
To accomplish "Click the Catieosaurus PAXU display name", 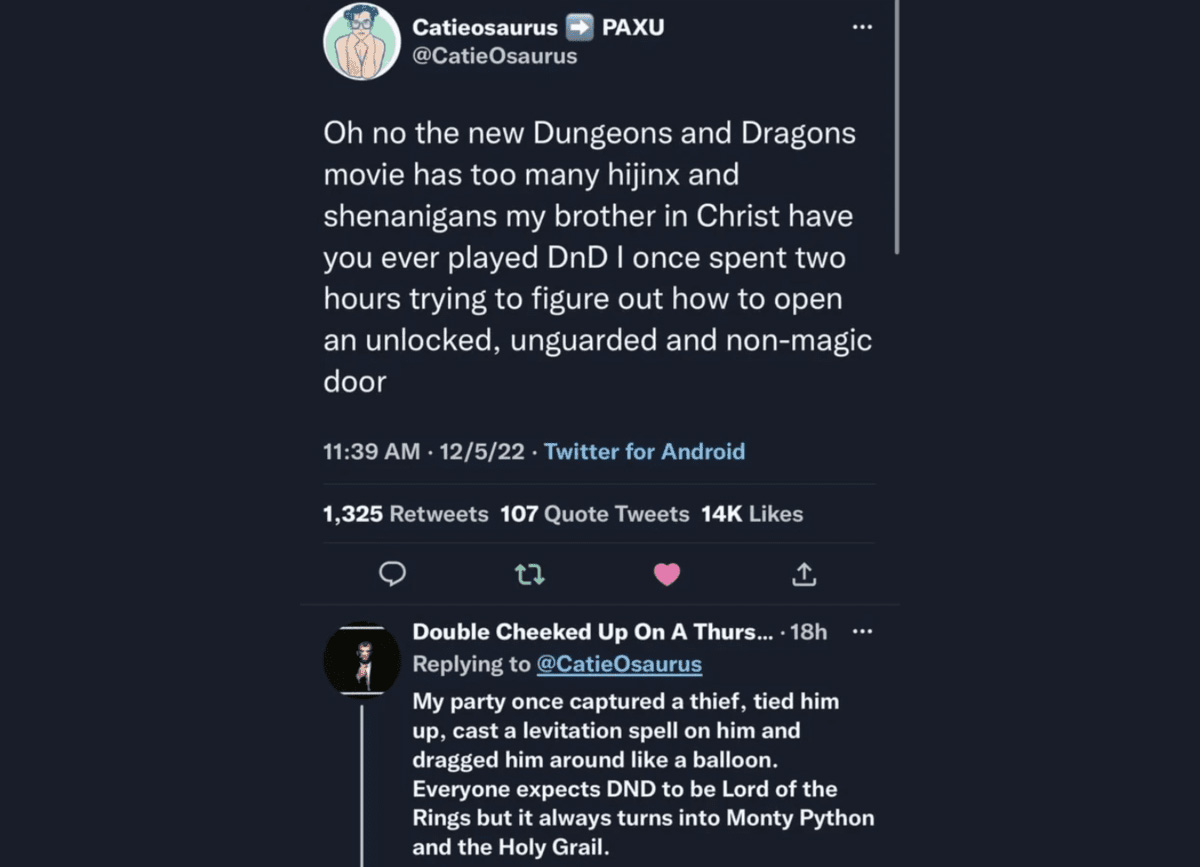I will coord(538,27).
